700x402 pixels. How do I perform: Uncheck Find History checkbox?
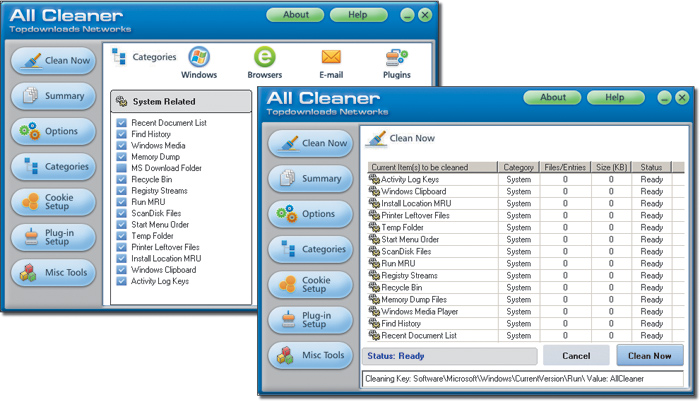[121, 134]
